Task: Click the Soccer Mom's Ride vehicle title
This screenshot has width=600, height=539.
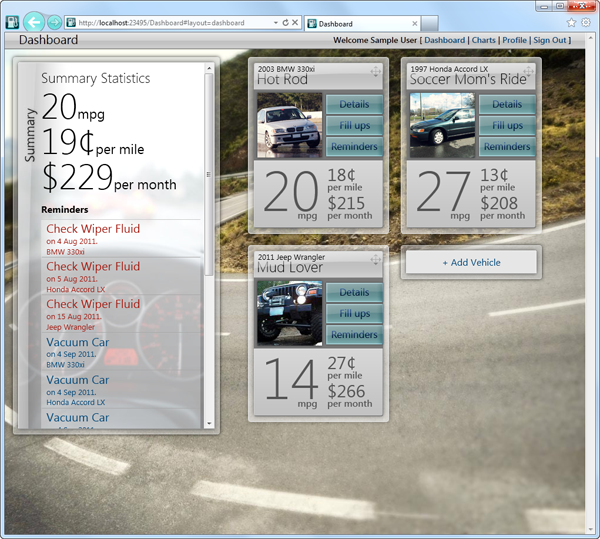Action: click(468, 80)
